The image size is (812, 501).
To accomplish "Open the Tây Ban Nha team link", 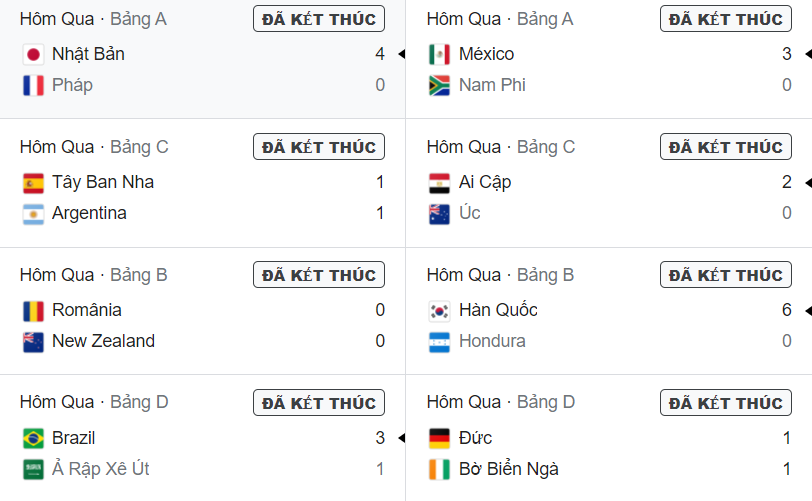I will pyautogui.click(x=103, y=182).
